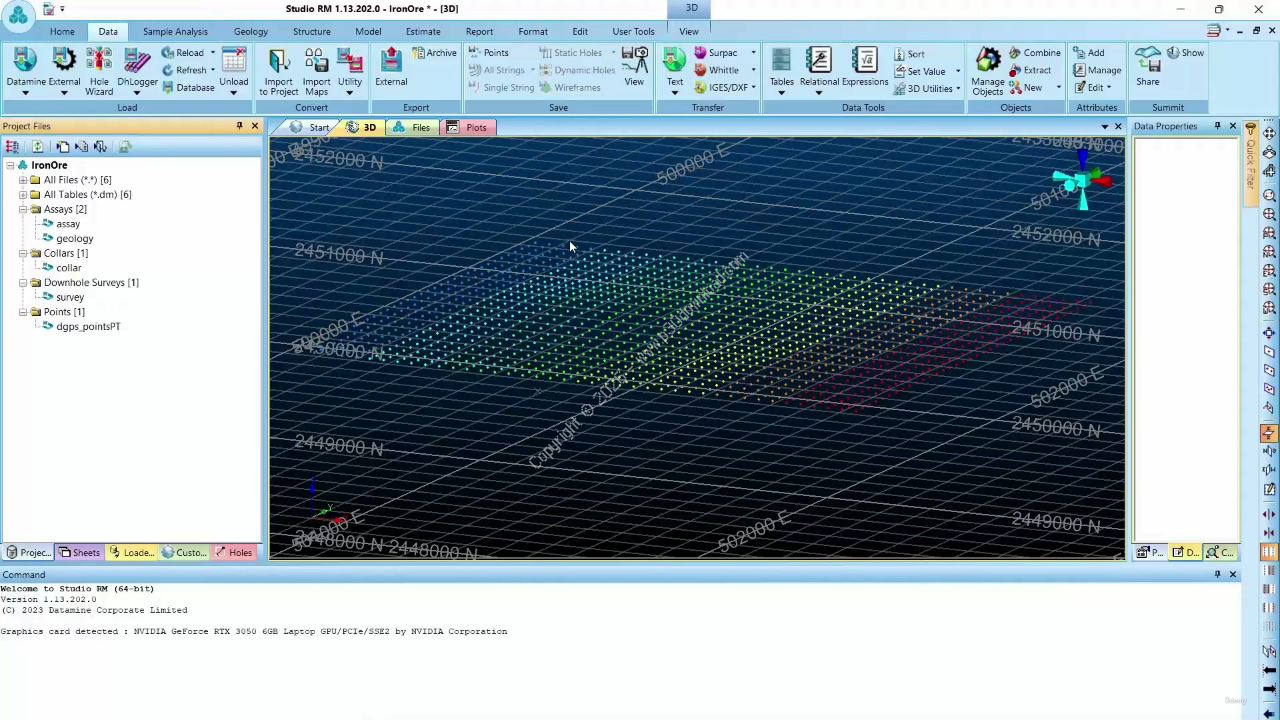Pin the Project Files panel
Screen dimensions: 1280x720
pyautogui.click(x=239, y=126)
